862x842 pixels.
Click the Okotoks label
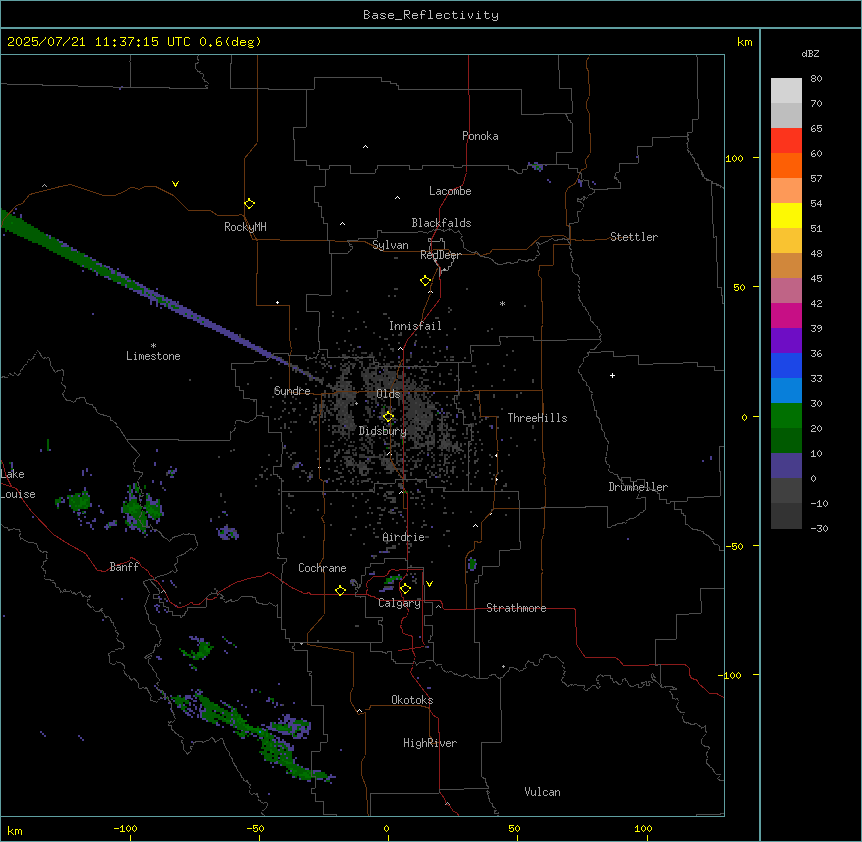coord(412,700)
